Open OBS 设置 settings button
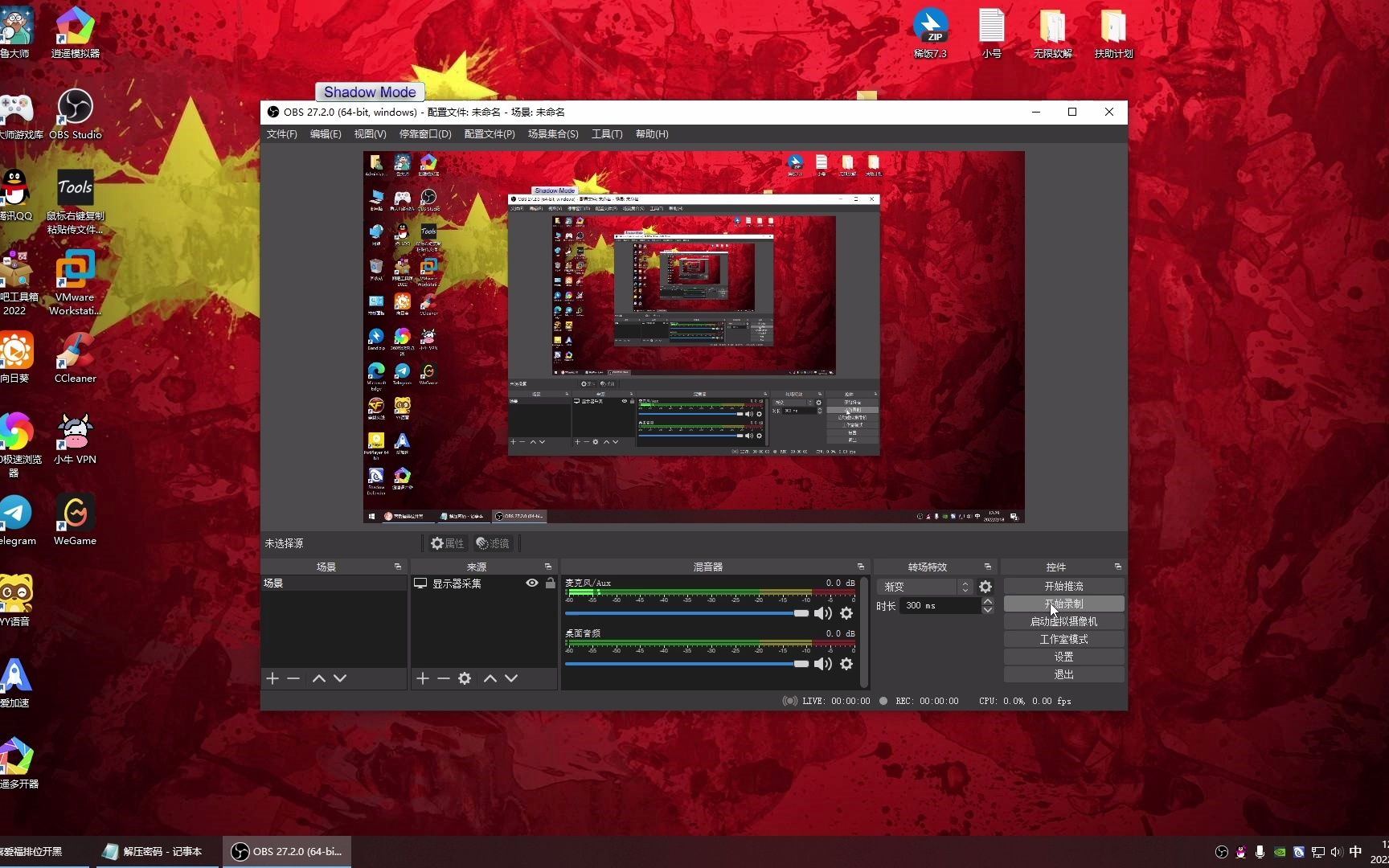Viewport: 1389px width, 868px height. pyautogui.click(x=1063, y=657)
